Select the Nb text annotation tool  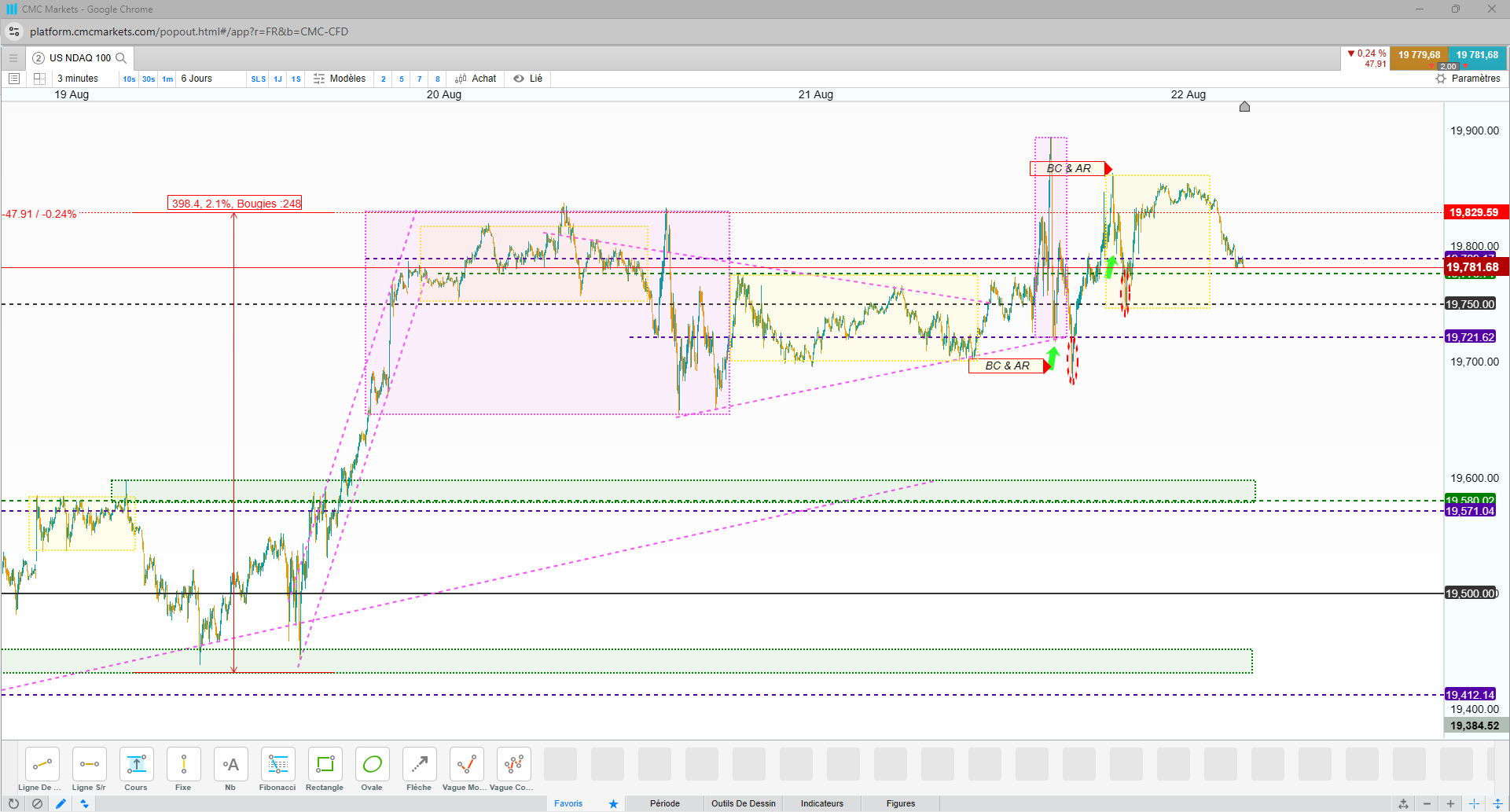click(x=231, y=764)
